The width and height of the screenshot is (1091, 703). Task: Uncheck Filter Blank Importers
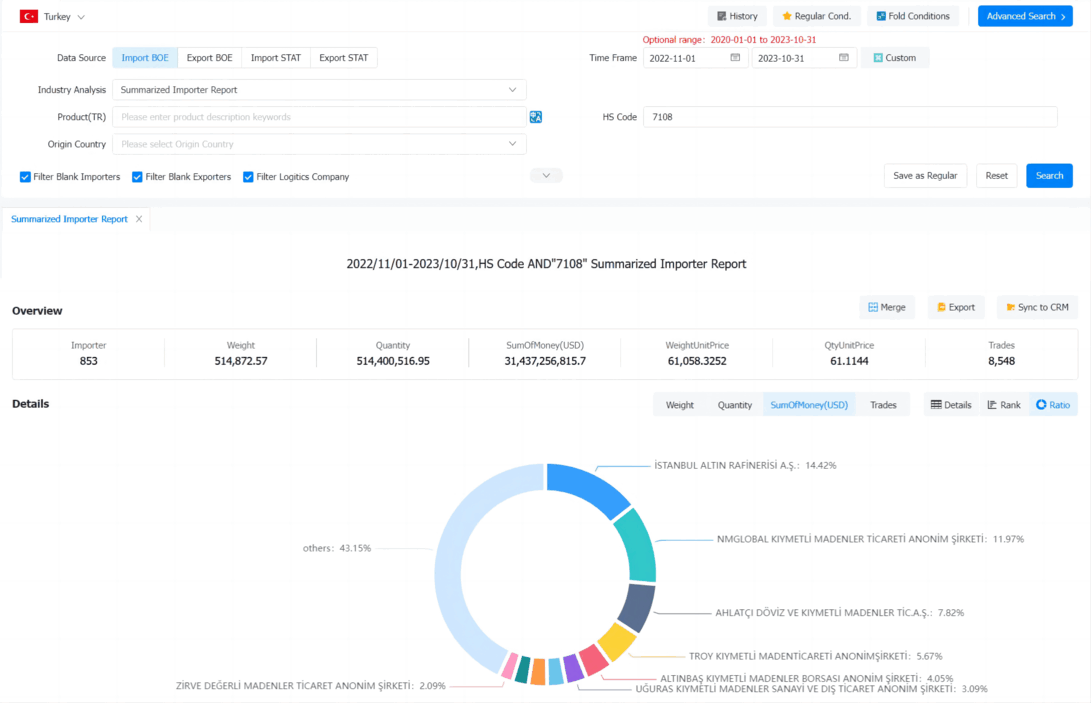(x=25, y=177)
